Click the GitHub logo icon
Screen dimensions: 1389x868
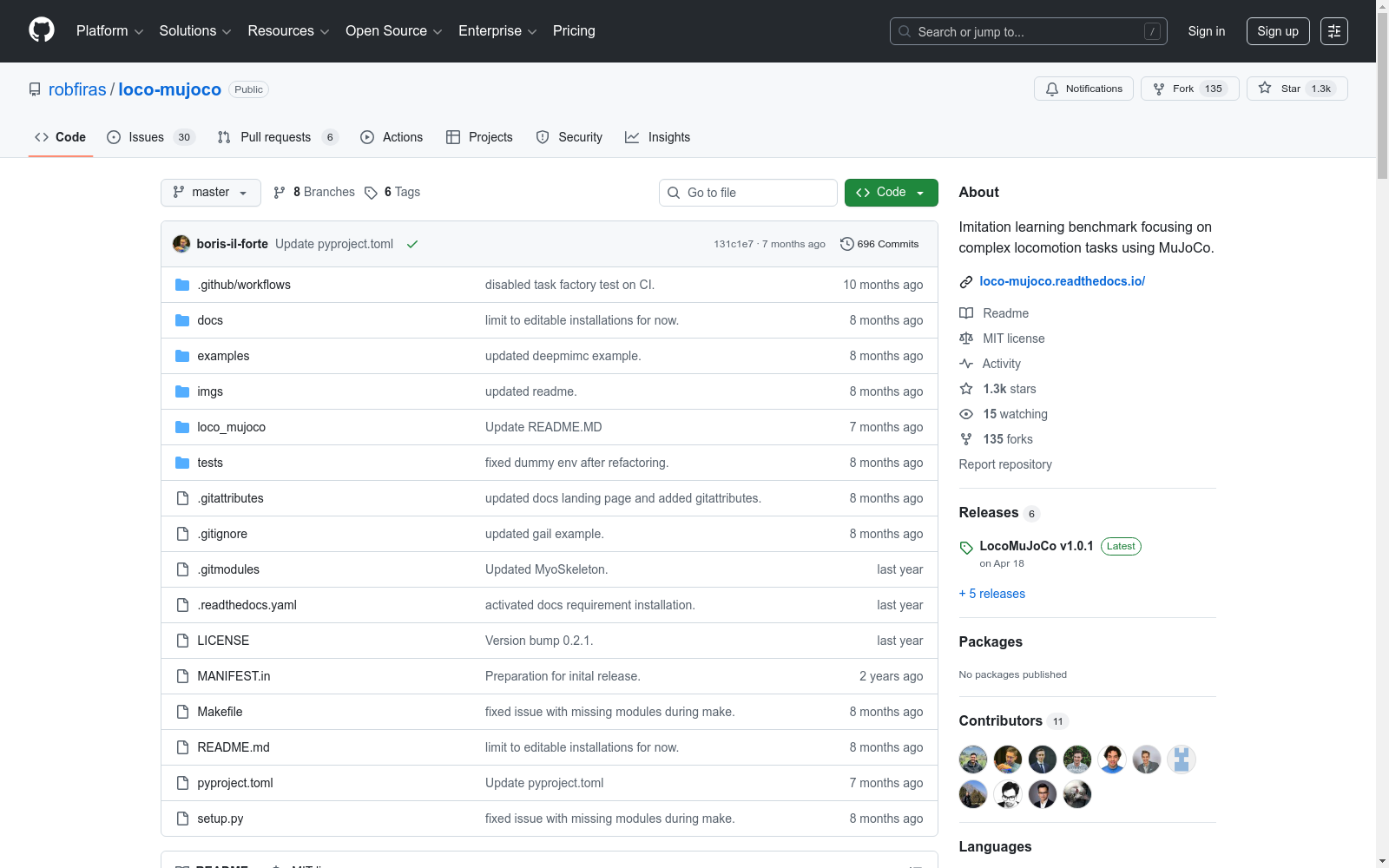click(42, 30)
